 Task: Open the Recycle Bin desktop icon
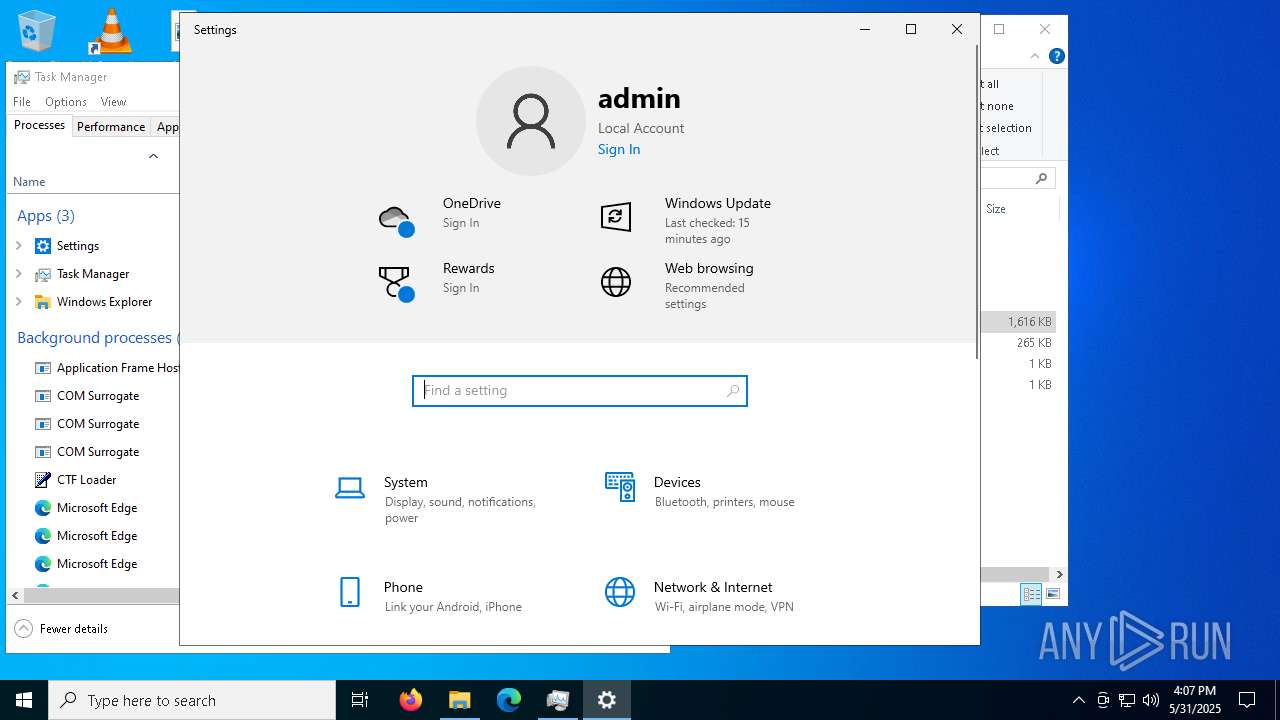click(36, 30)
